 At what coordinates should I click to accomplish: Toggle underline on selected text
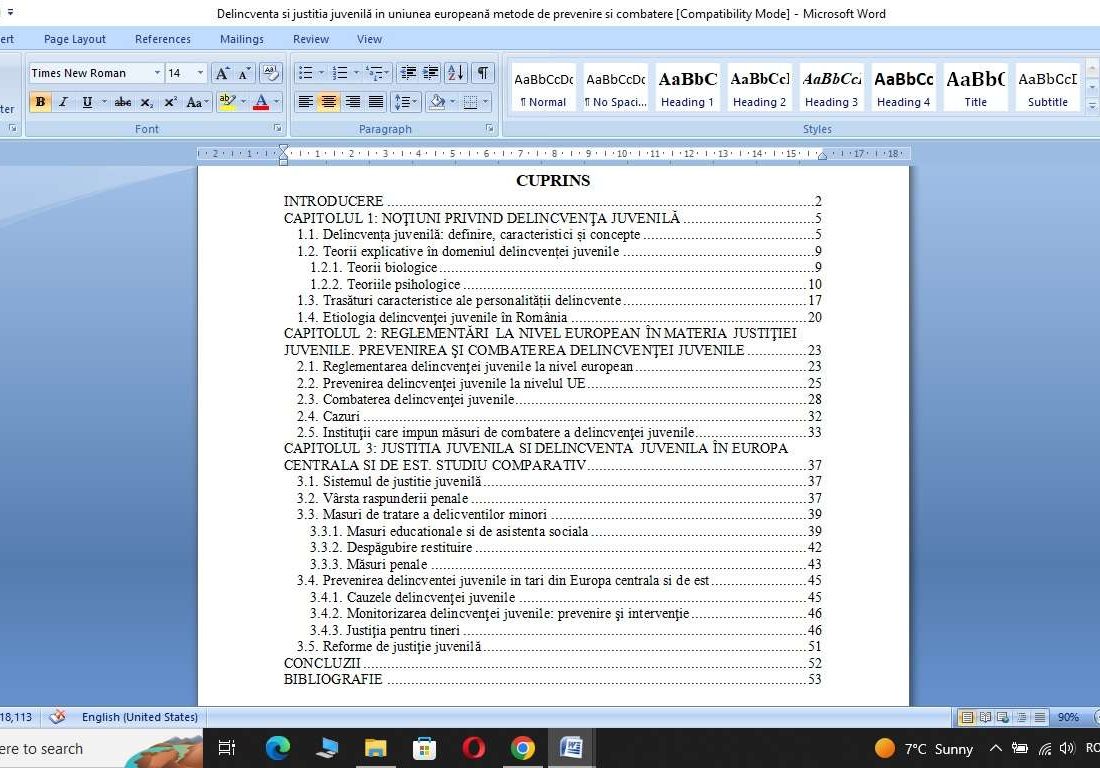[86, 102]
